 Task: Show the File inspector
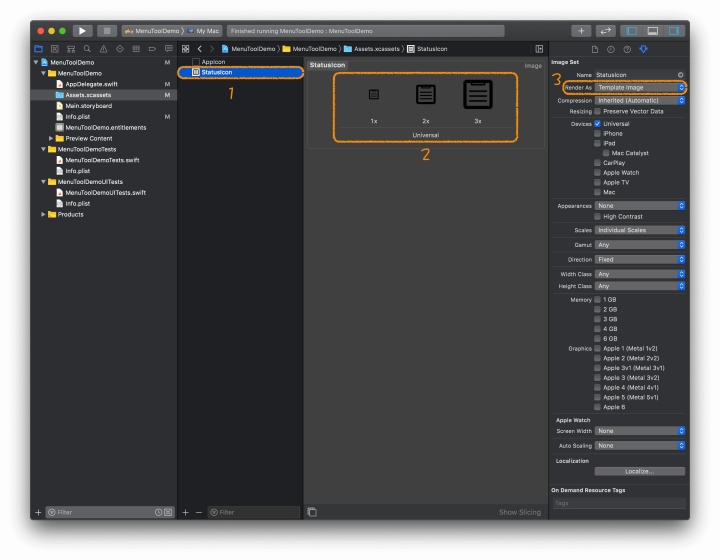point(595,49)
